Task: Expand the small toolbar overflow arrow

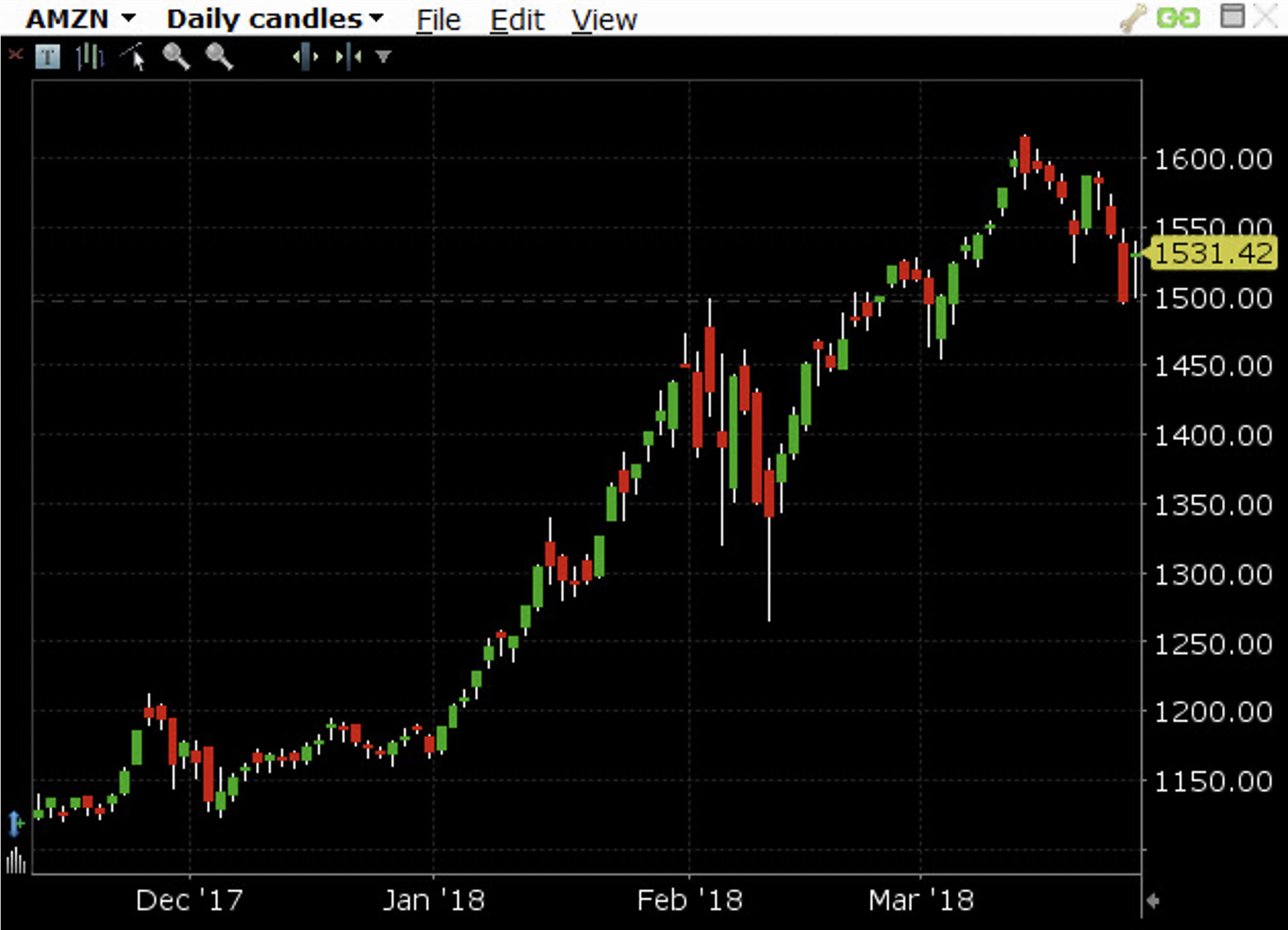Action: 383,57
